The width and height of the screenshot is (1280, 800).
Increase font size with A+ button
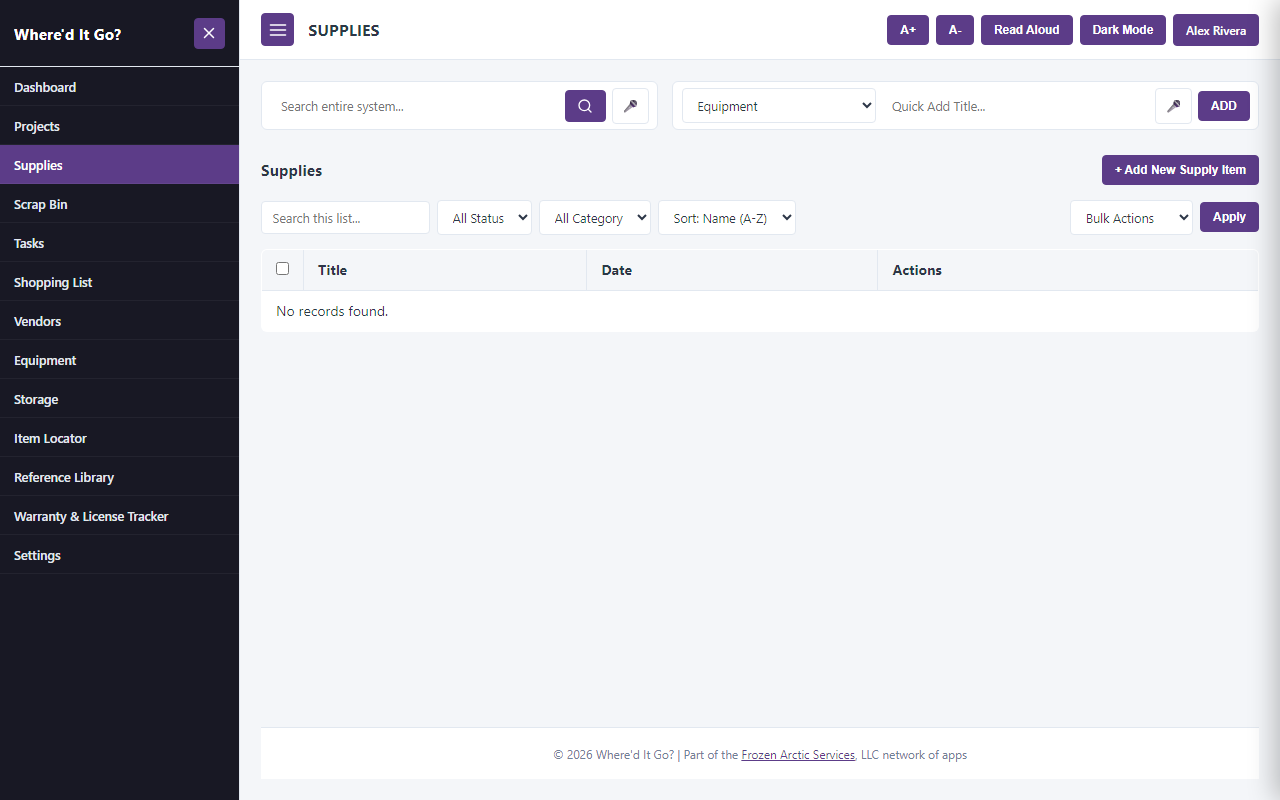pyautogui.click(x=908, y=30)
